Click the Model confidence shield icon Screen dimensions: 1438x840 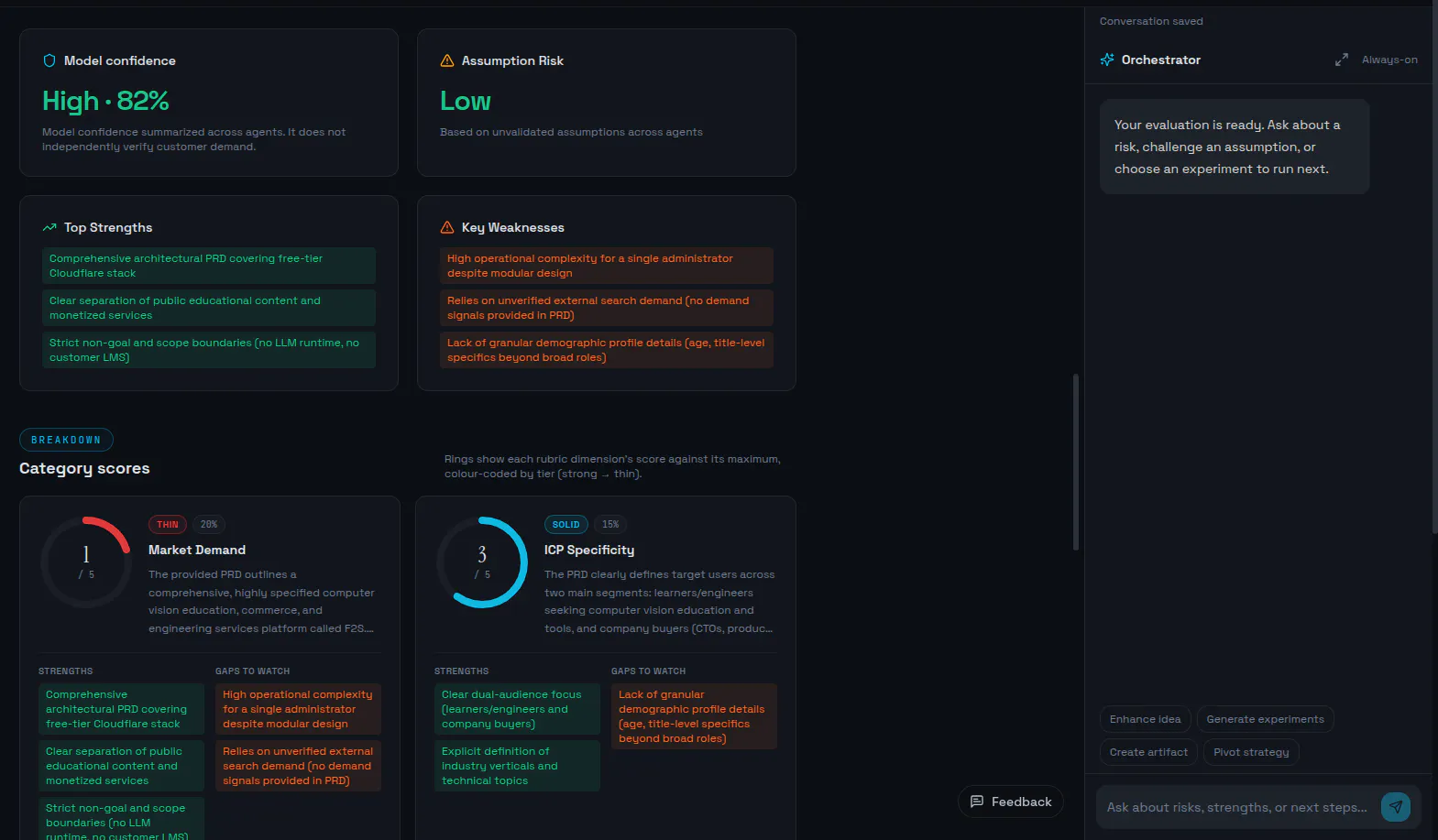[x=49, y=60]
